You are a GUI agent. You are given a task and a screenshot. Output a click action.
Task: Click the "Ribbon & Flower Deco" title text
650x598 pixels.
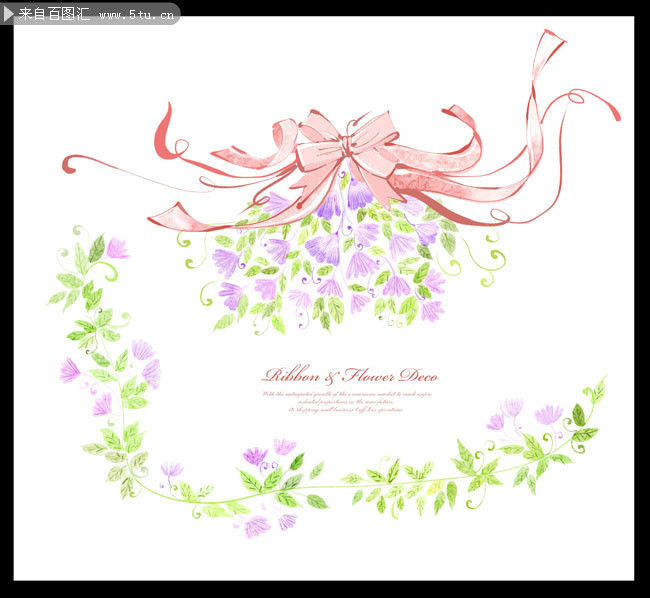[349, 375]
